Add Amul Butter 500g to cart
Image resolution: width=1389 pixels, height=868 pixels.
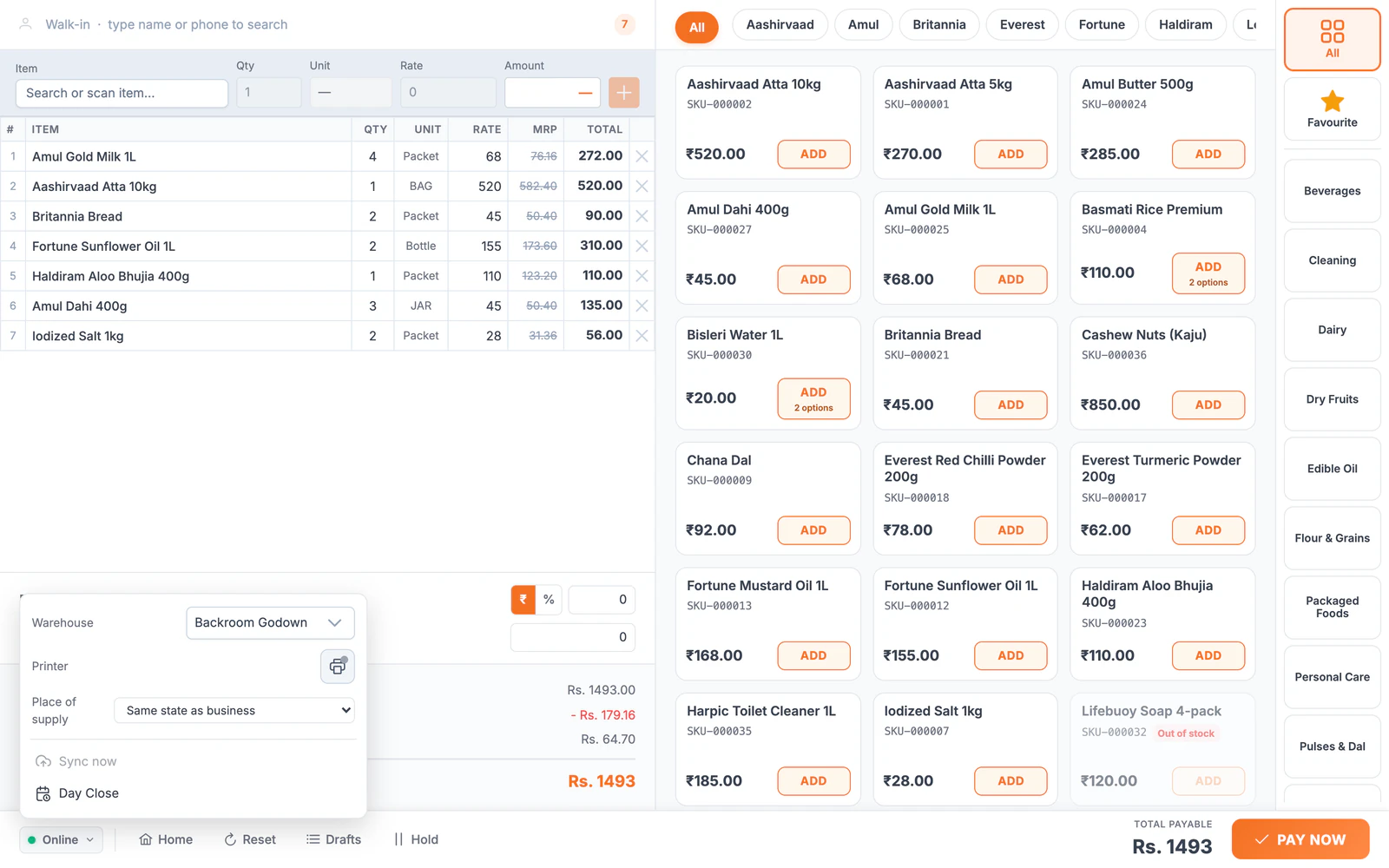[1208, 155]
